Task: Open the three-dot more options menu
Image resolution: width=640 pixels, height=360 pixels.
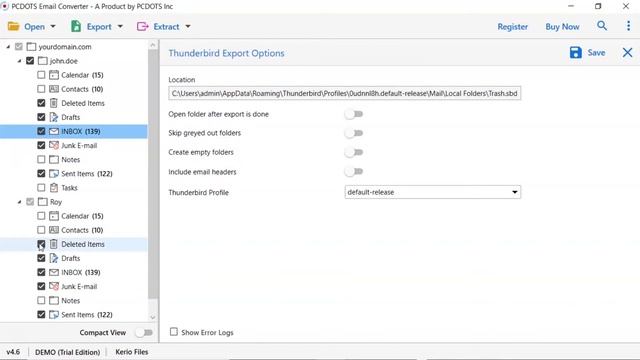Action: coord(628,26)
